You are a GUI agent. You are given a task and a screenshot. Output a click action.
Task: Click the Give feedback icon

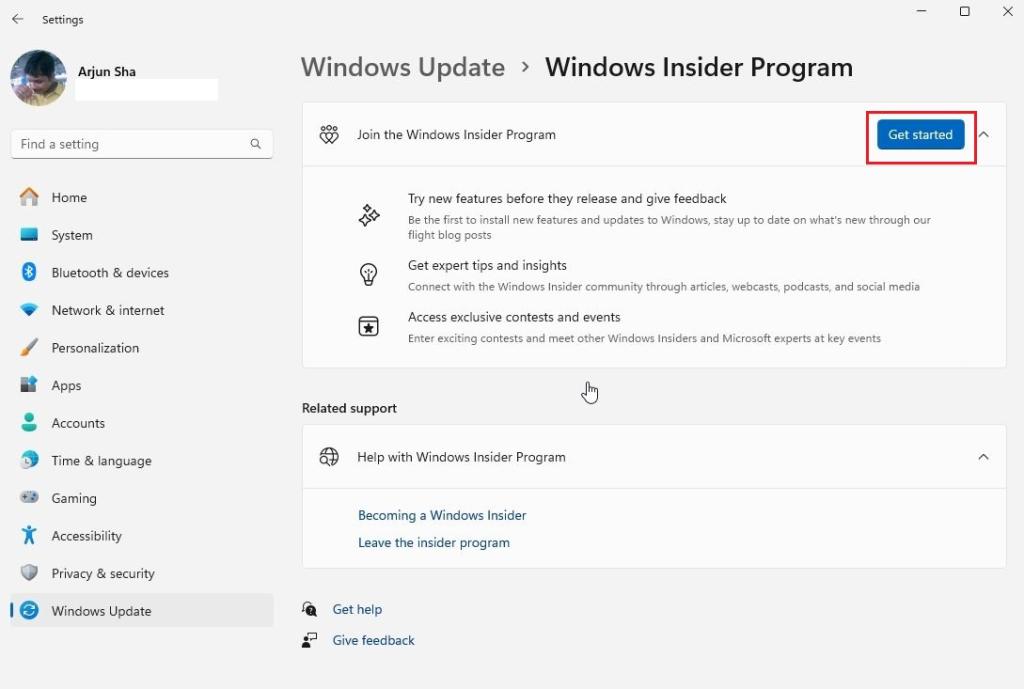[x=310, y=640]
